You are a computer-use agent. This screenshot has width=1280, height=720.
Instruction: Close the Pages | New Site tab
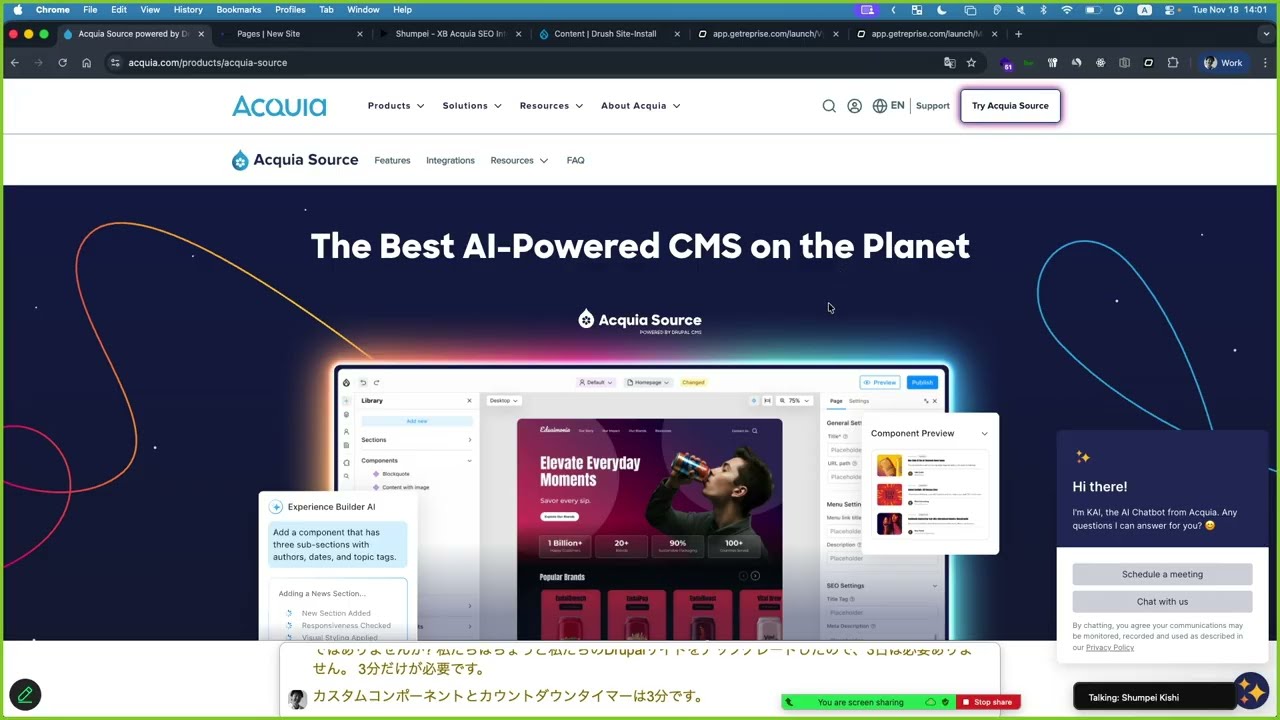pos(360,33)
